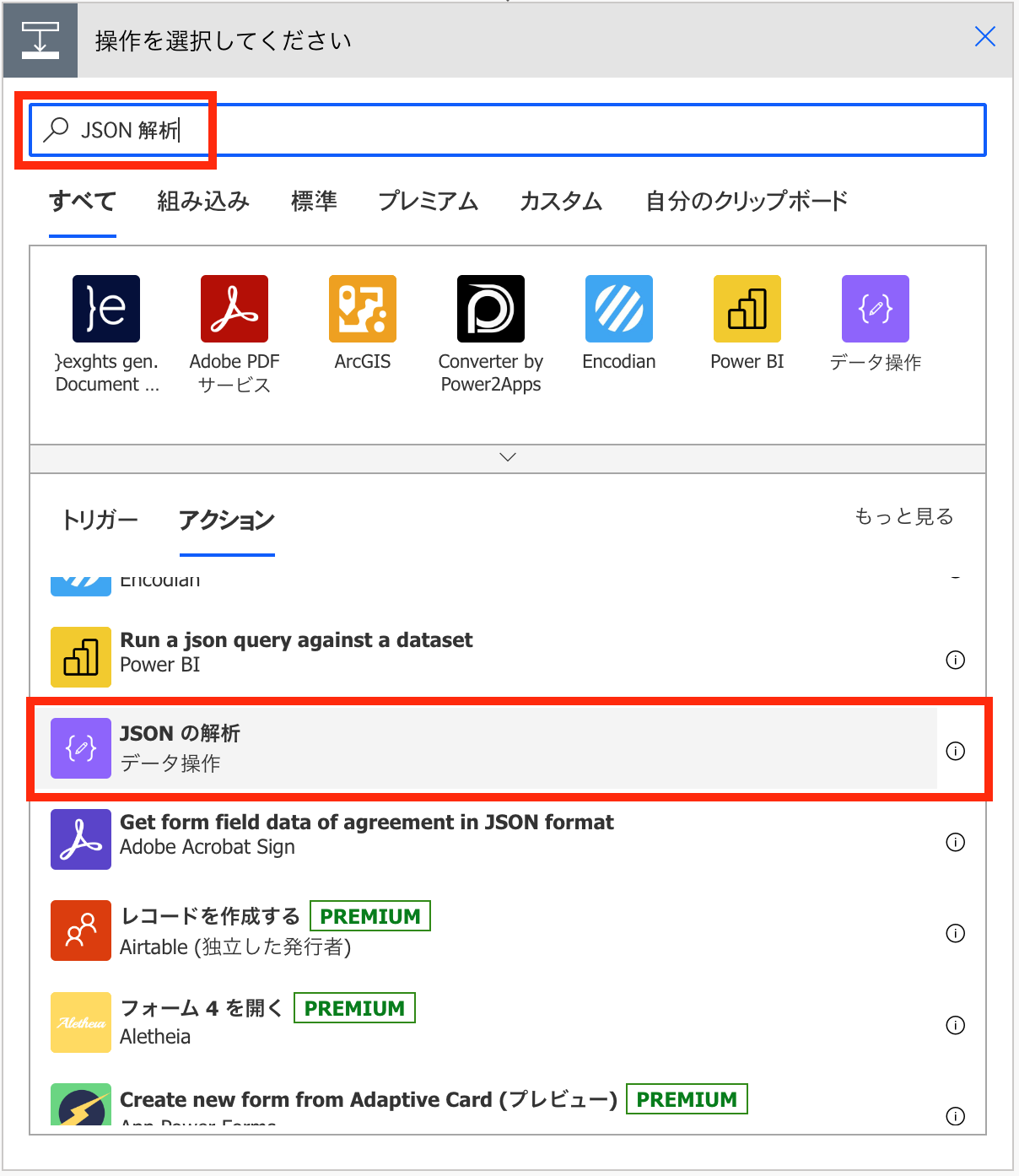The image size is (1019, 1176).
Task: Click the operation step icon in the header
Action: 40,40
